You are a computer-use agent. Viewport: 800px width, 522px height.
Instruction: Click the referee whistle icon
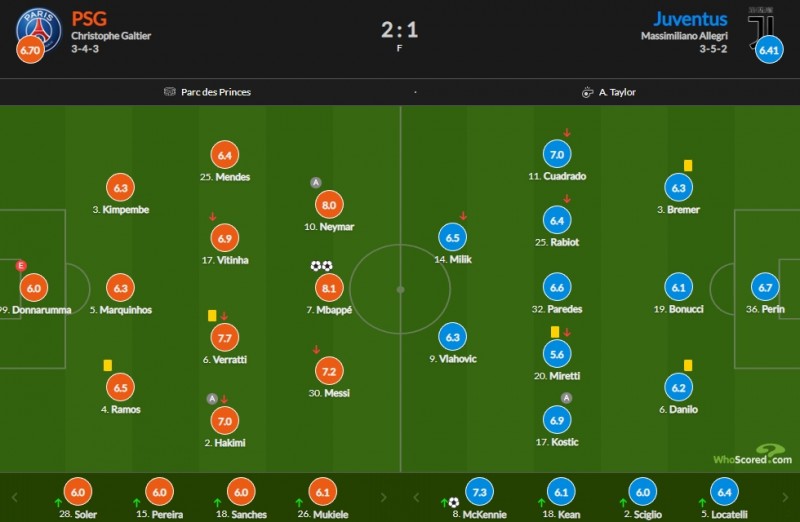588,92
